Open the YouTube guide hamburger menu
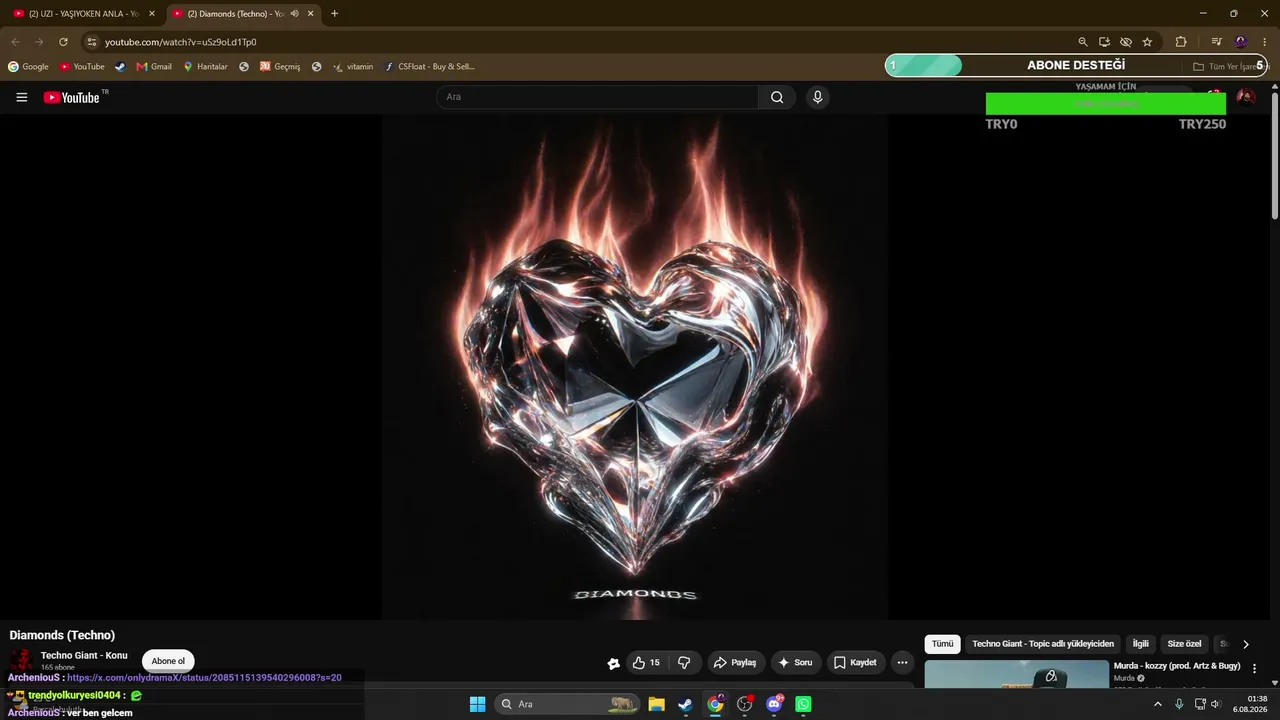 [x=21, y=97]
